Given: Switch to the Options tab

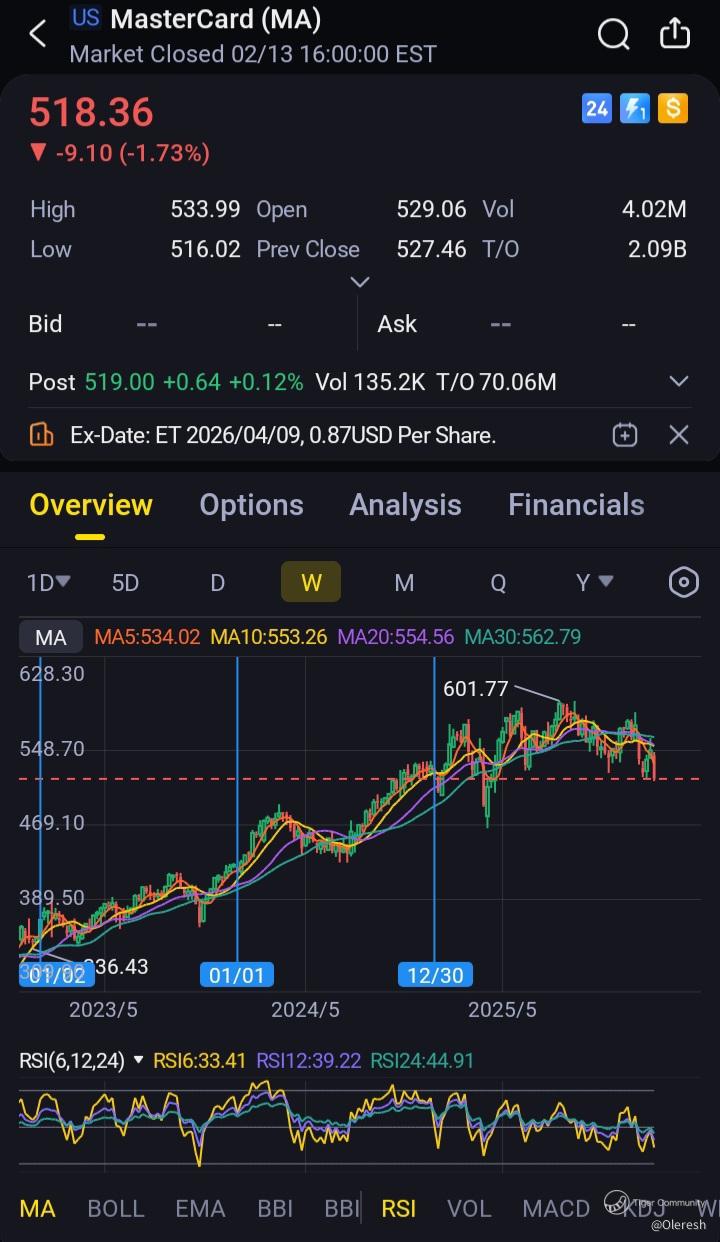Looking at the screenshot, I should tap(251, 505).
